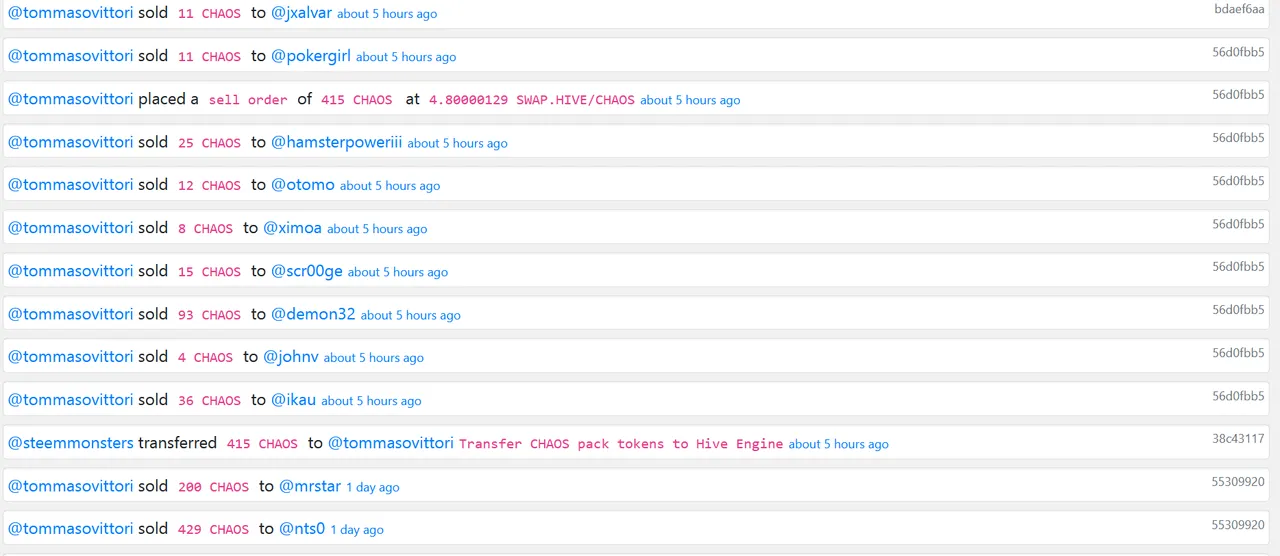Click @tommasovittori in the @johnv row
Screen dimensions: 1280x556
click(x=71, y=357)
